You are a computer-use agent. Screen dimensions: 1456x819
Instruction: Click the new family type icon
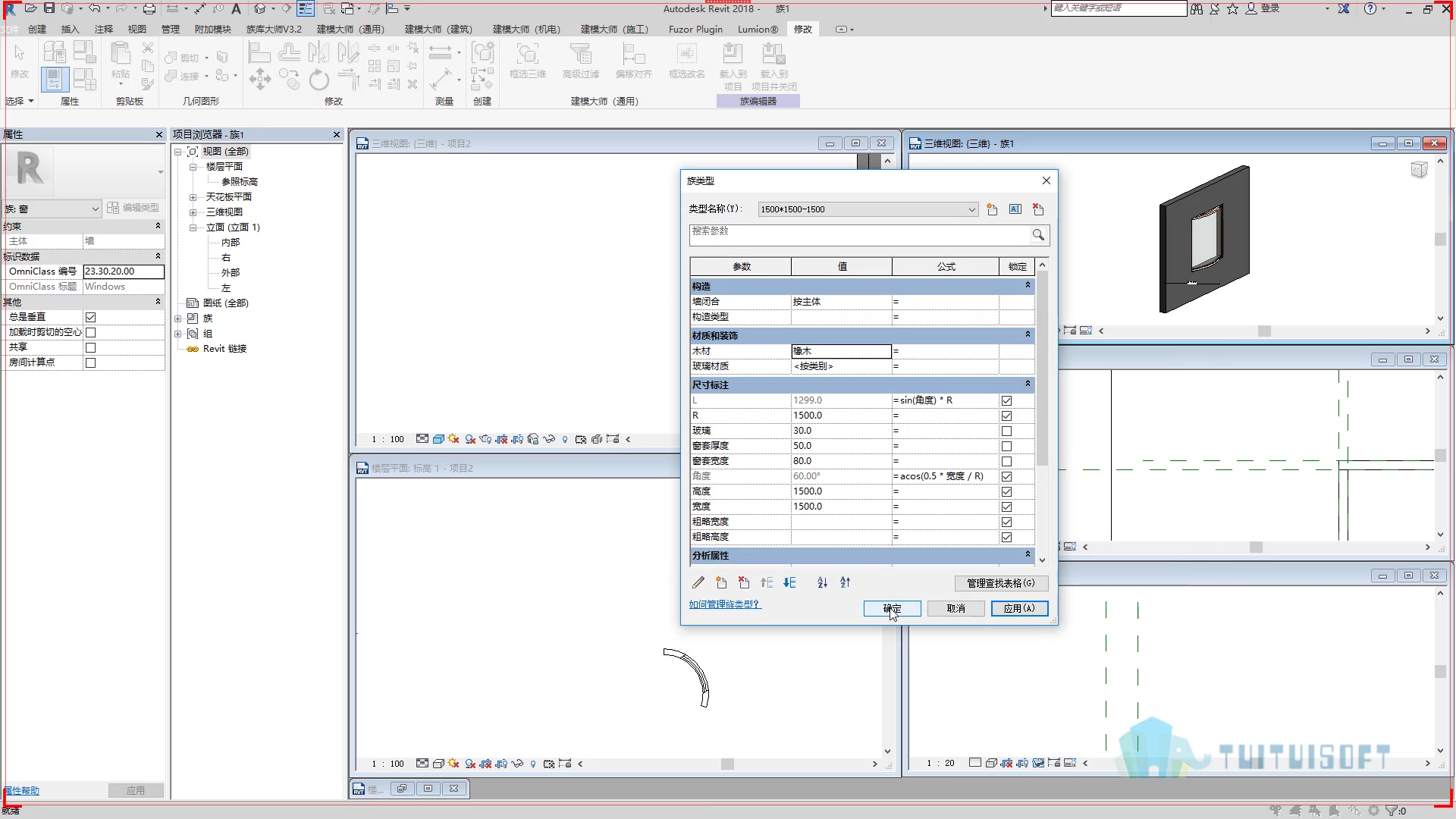coord(992,209)
